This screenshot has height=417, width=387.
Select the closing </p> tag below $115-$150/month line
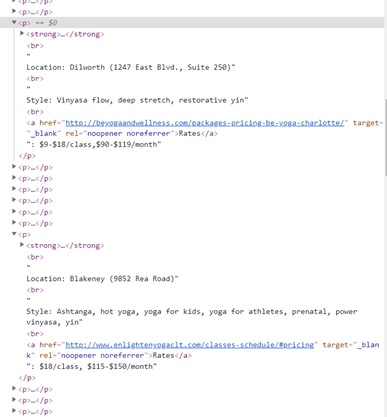27,378
